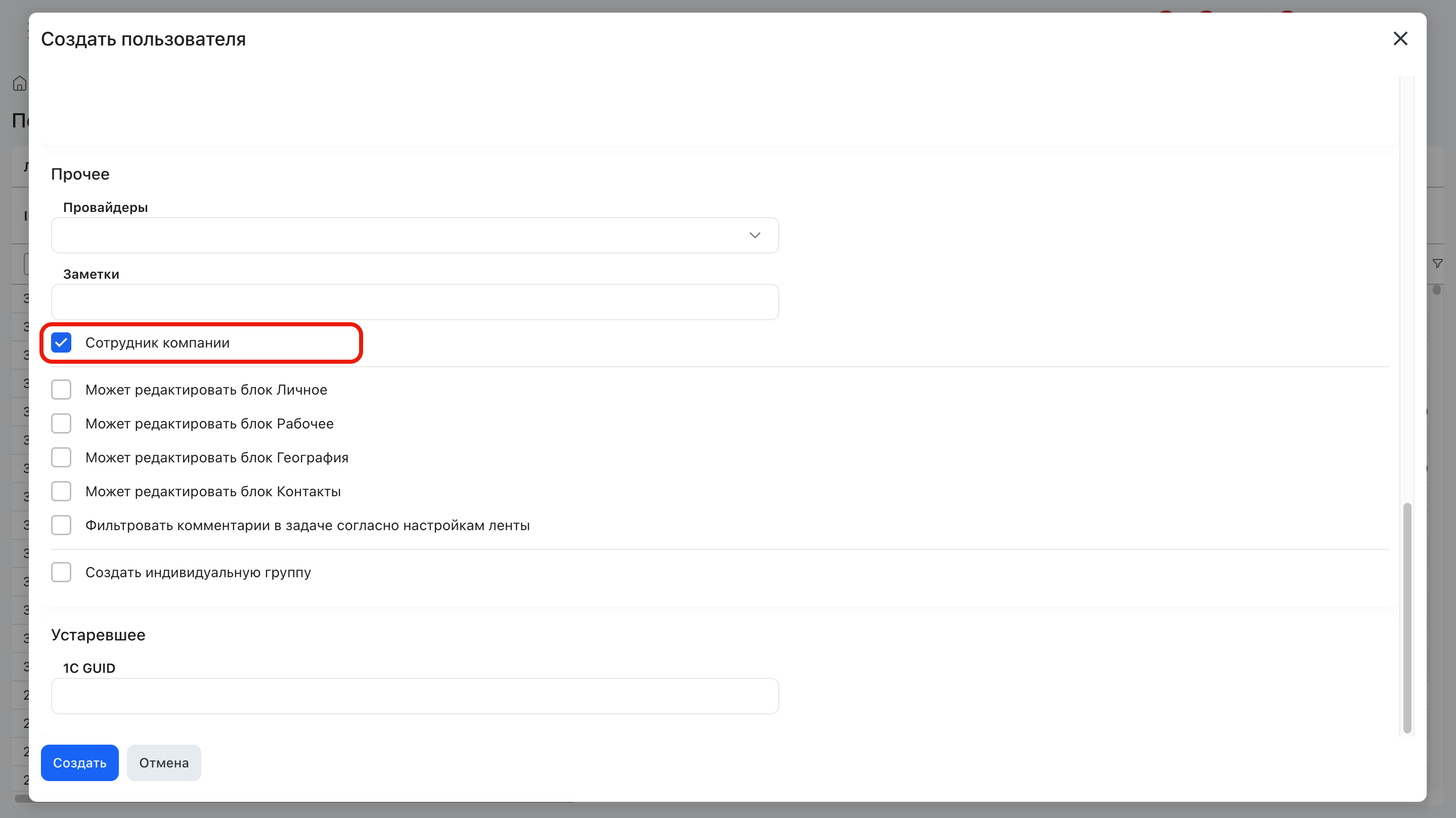Enable Может редактировать блок Личное
Viewport: 1456px width, 818px height.
(61, 390)
